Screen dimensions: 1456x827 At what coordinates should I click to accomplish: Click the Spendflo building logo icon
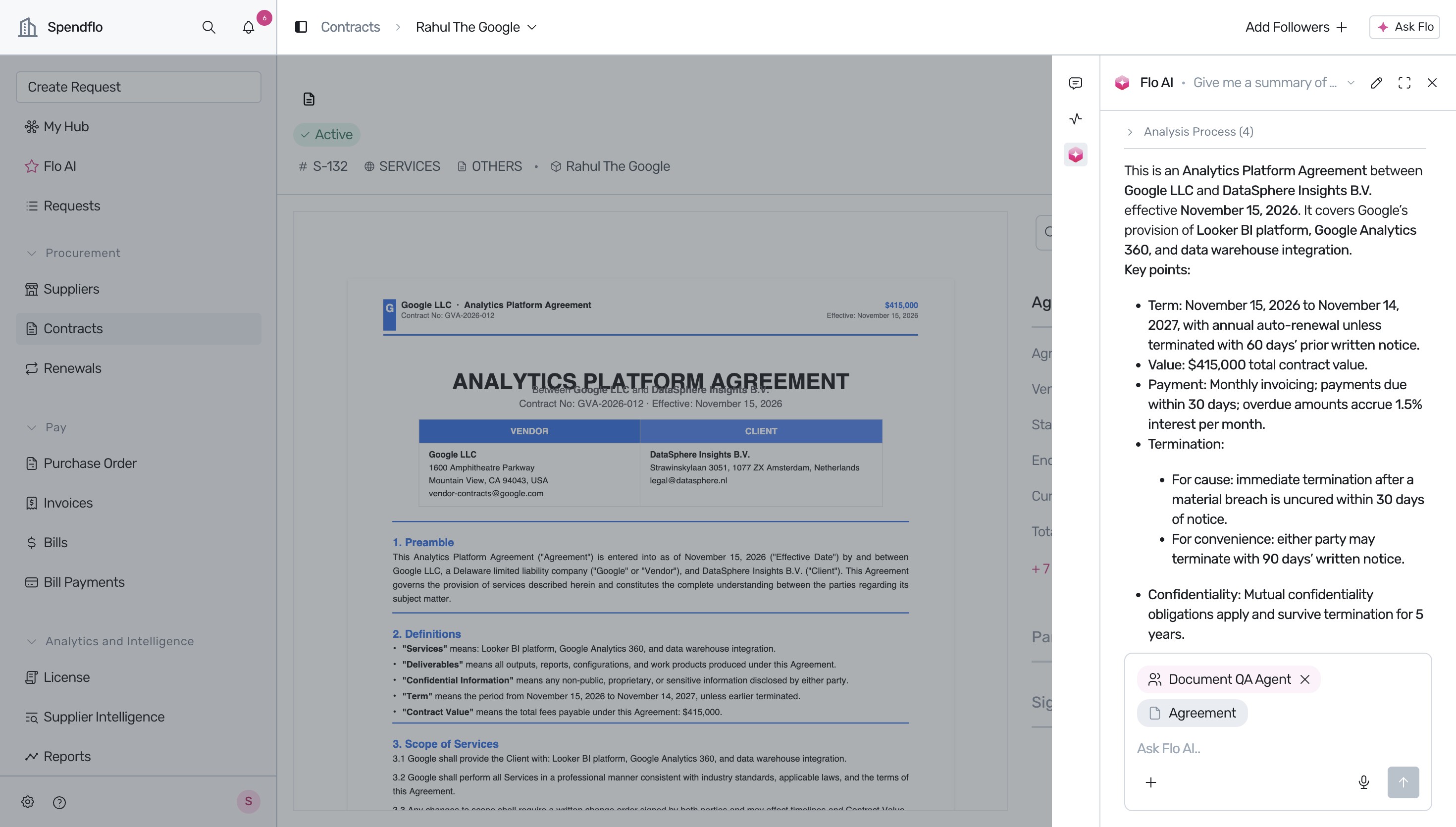click(27, 27)
